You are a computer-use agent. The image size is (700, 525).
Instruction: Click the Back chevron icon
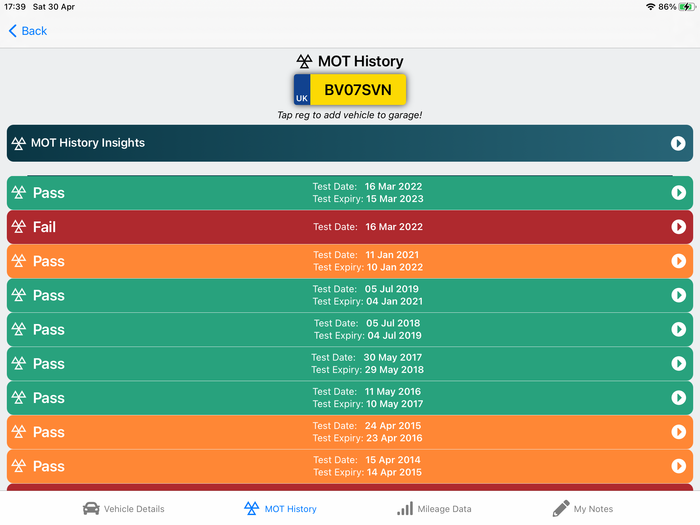(12, 31)
